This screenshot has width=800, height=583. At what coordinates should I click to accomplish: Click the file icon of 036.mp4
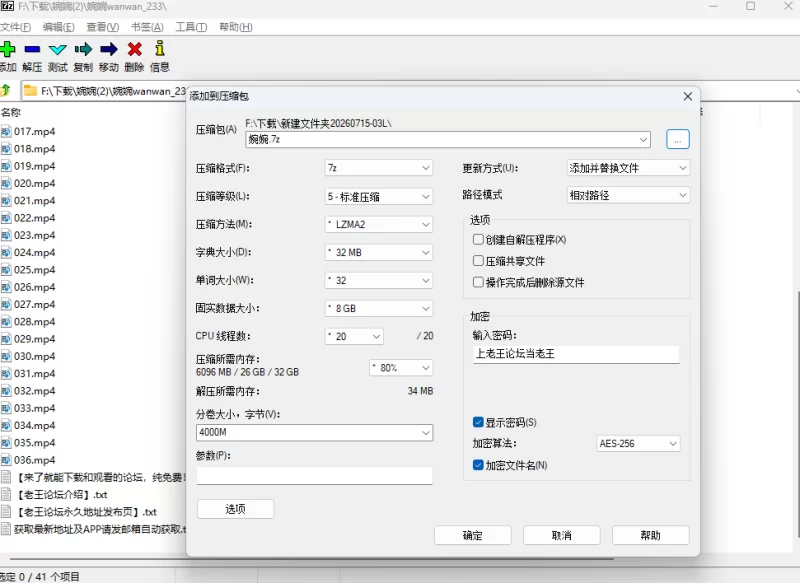(6, 460)
